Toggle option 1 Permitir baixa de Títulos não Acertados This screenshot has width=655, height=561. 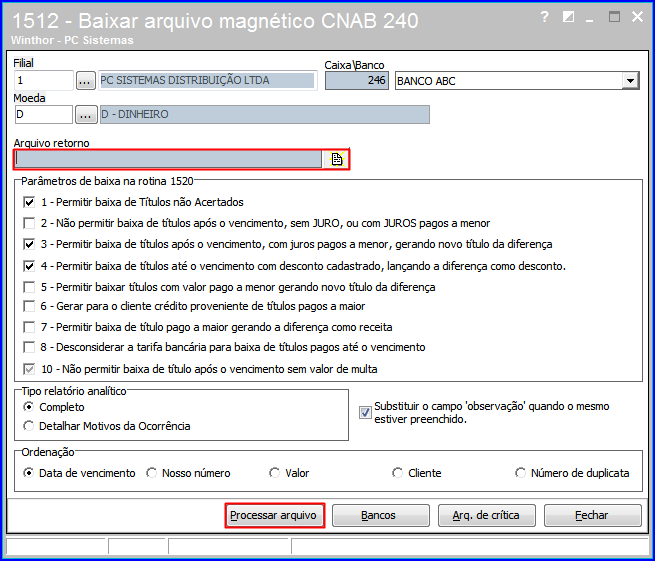pos(29,203)
